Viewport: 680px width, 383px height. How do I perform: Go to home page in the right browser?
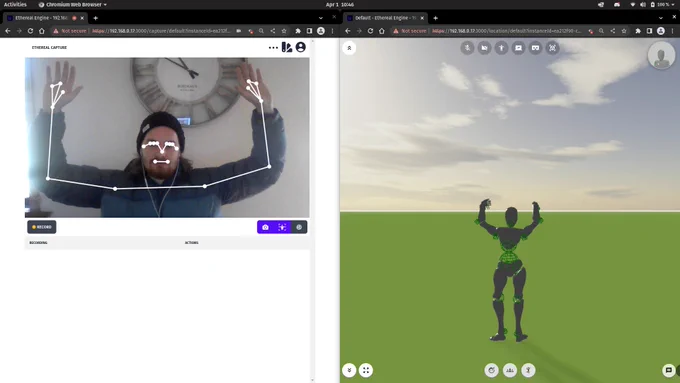point(382,31)
